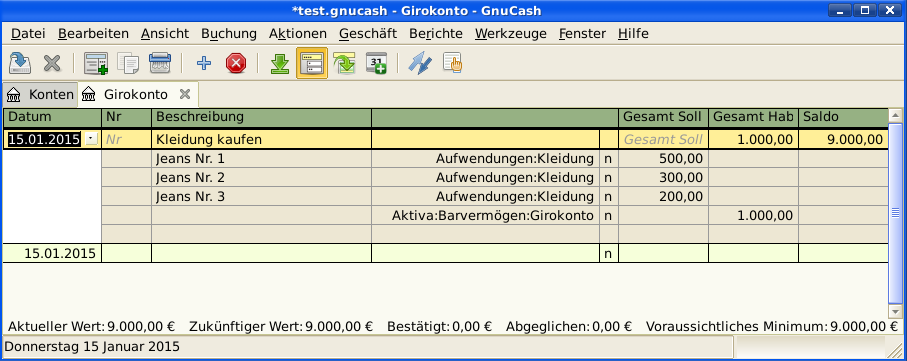
Task: Click the Duplicate transaction toolbar icon
Action: [128, 63]
